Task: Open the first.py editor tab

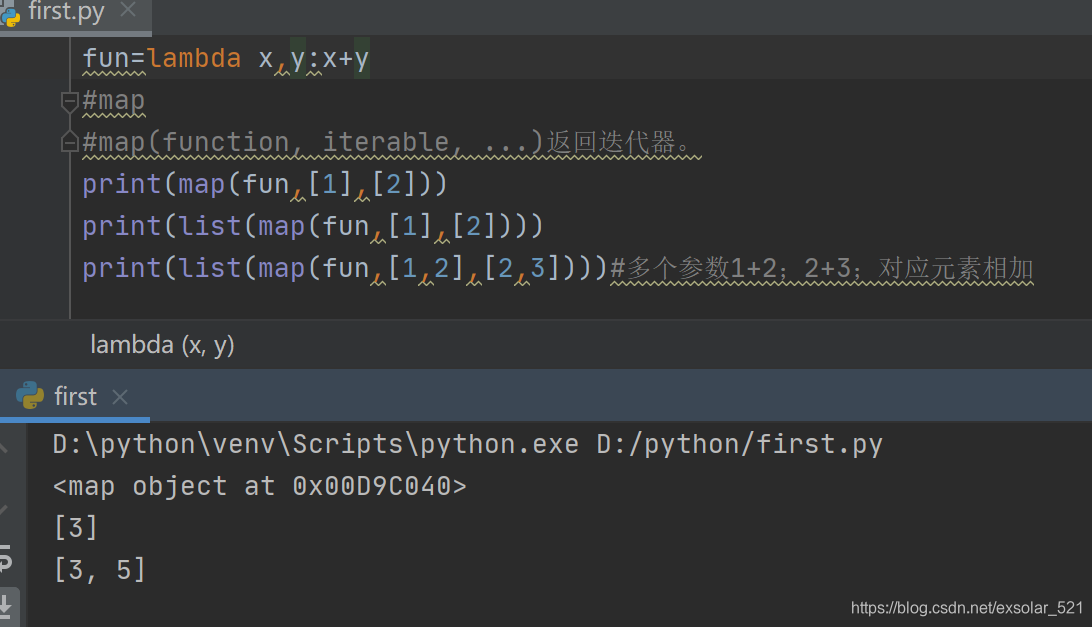Action: tap(66, 13)
